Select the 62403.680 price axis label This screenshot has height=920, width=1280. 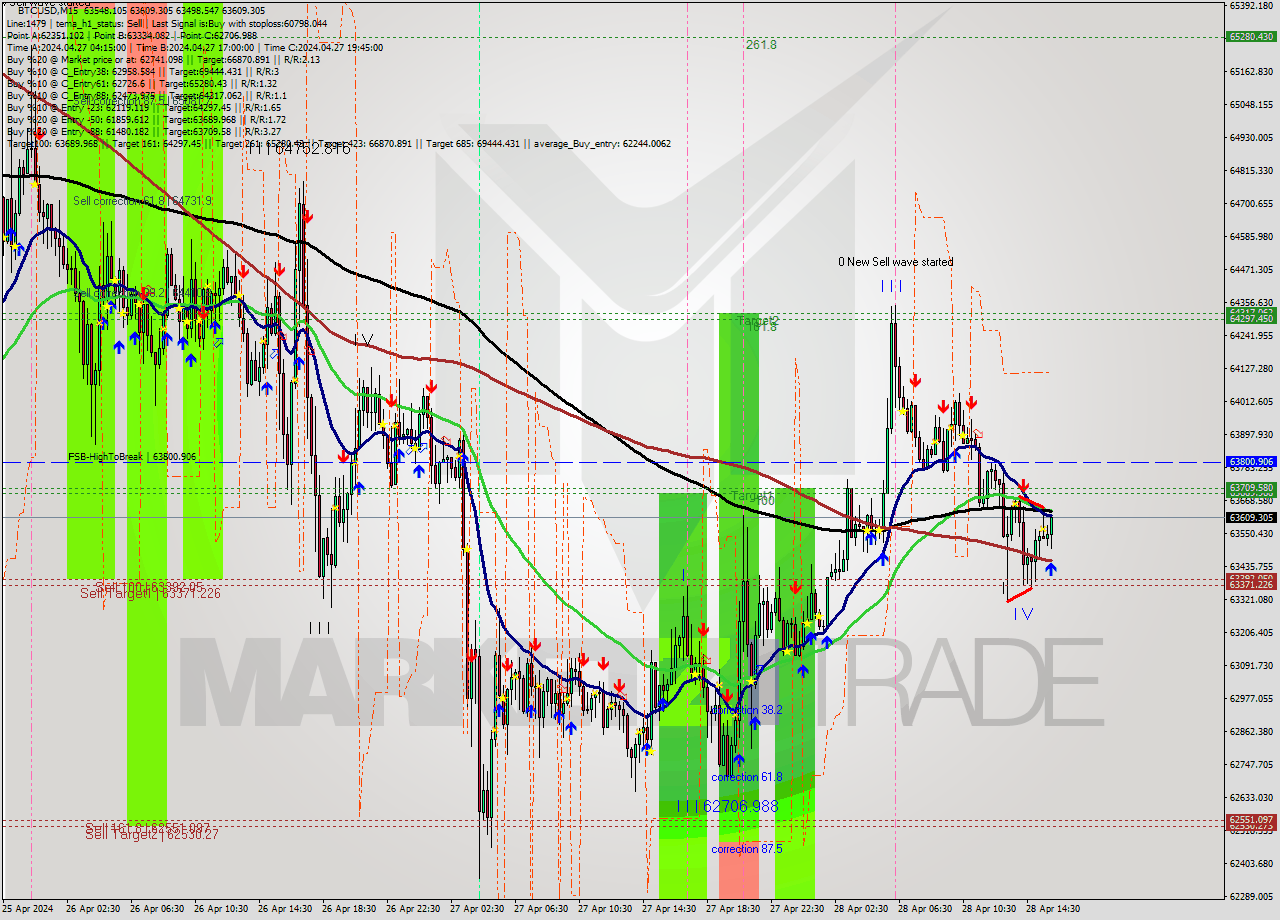(1250, 863)
